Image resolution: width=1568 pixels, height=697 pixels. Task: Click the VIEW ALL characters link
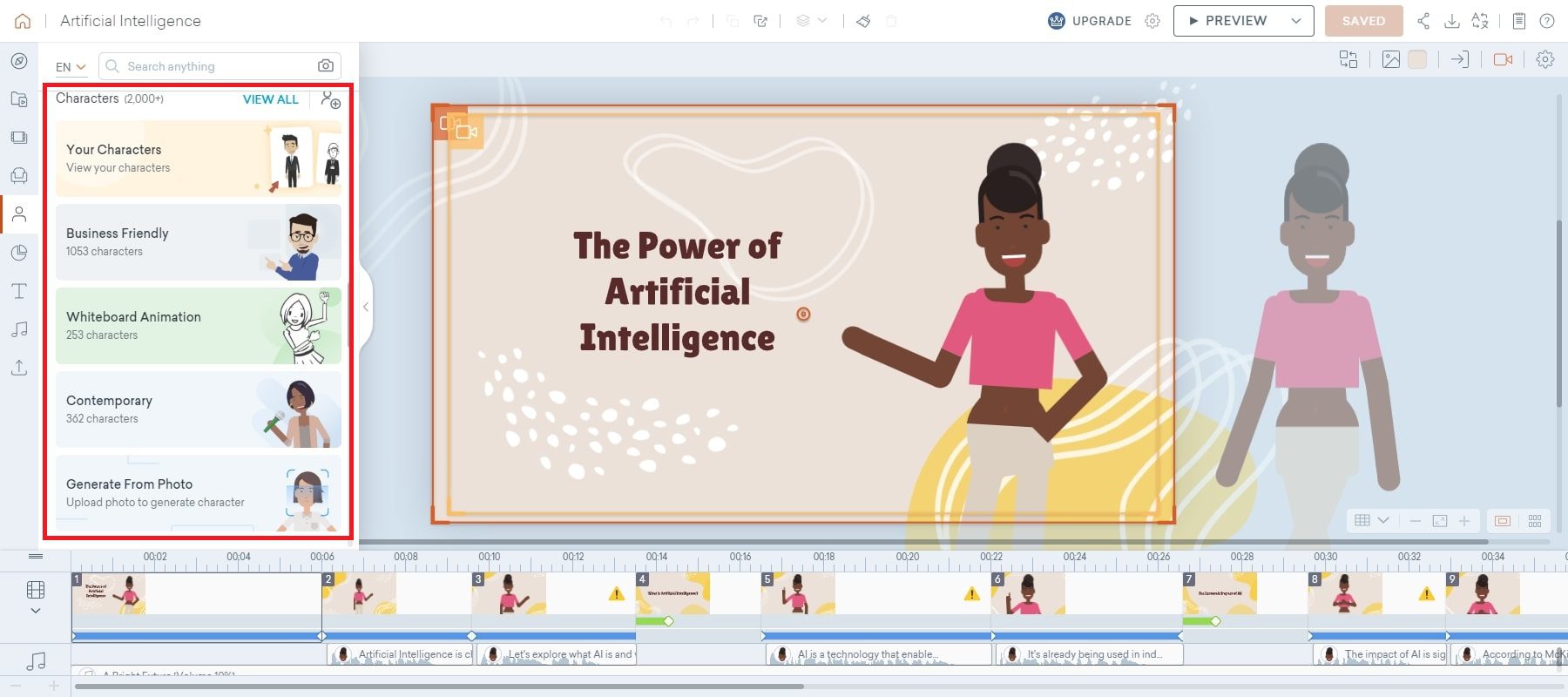coord(270,99)
